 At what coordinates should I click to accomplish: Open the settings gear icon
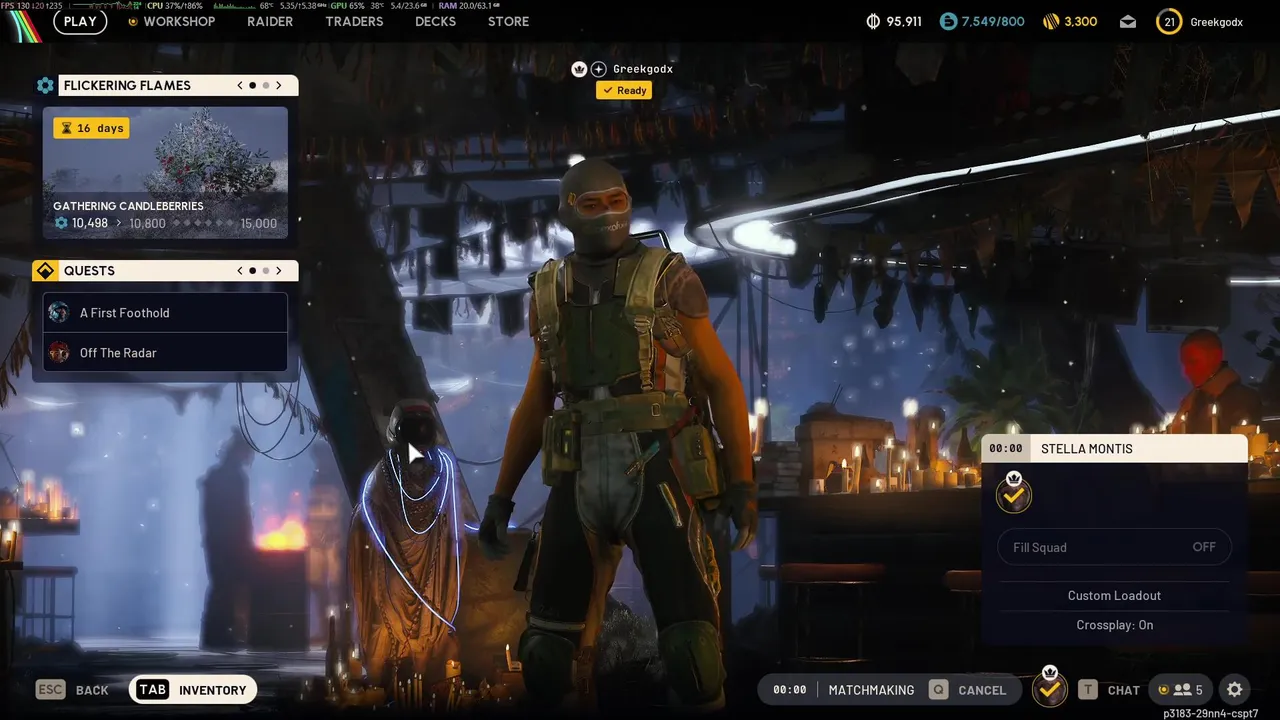[1235, 690]
